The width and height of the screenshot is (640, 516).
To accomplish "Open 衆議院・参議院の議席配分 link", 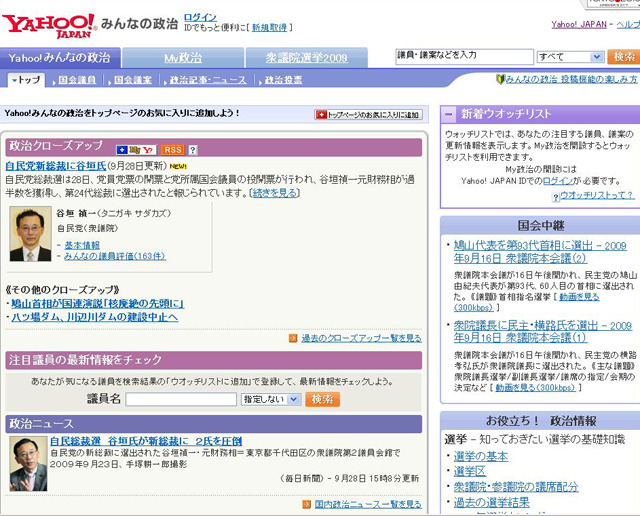I will [516, 487].
